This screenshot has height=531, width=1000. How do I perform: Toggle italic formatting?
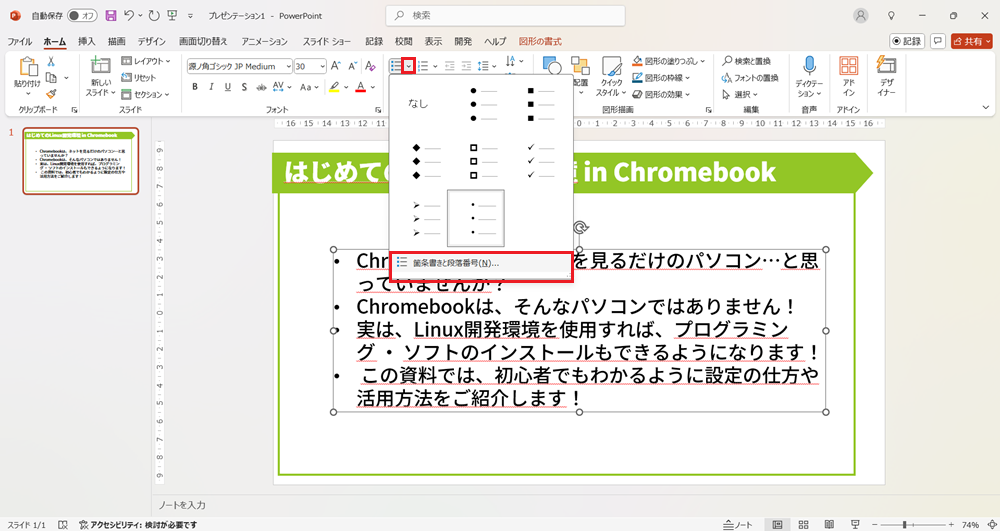[x=211, y=87]
